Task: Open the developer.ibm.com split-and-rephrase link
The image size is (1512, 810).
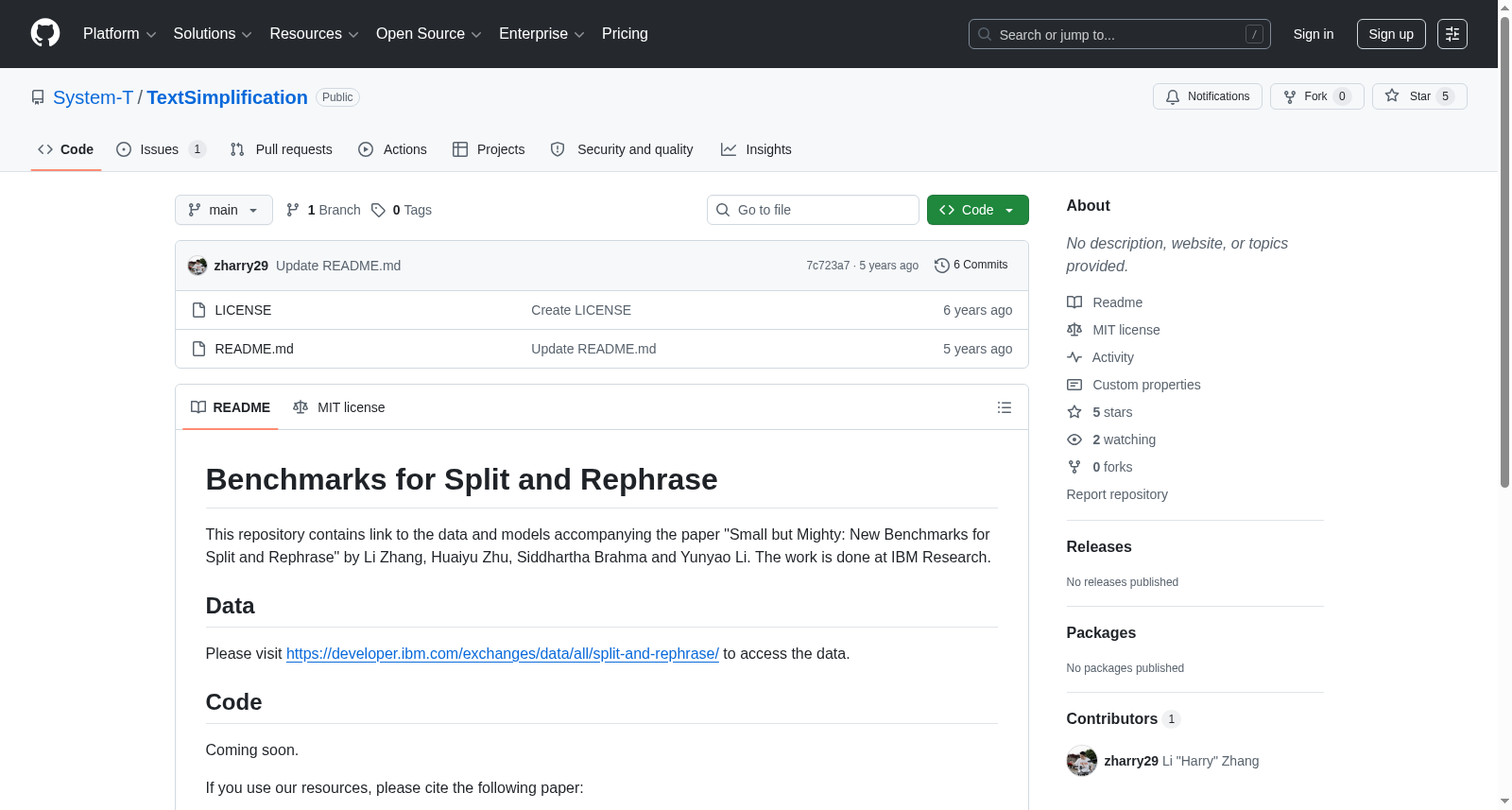Action: [503, 653]
